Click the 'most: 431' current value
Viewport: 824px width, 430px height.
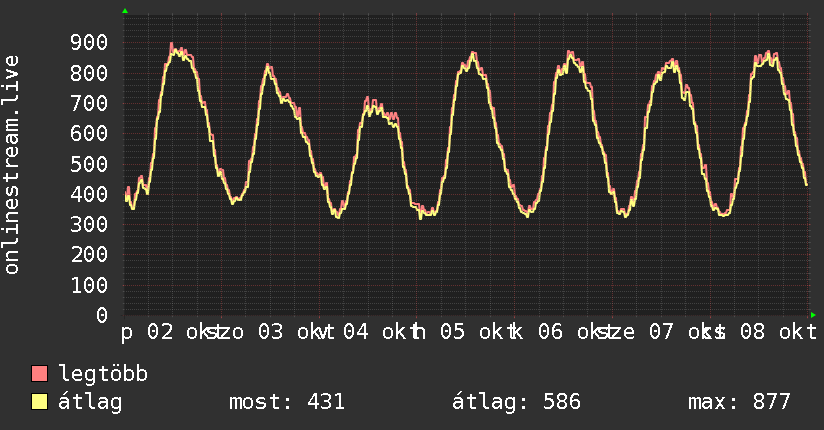point(287,402)
